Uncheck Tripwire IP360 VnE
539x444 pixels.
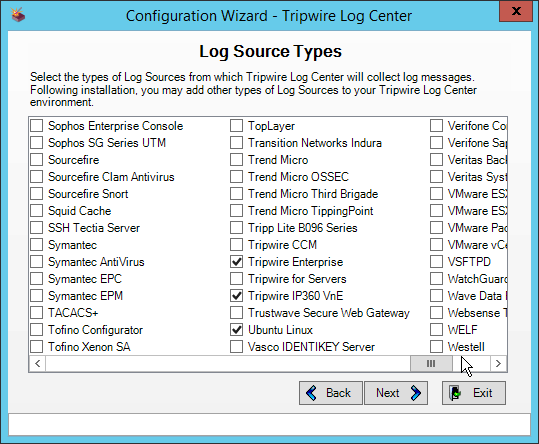pos(236,296)
